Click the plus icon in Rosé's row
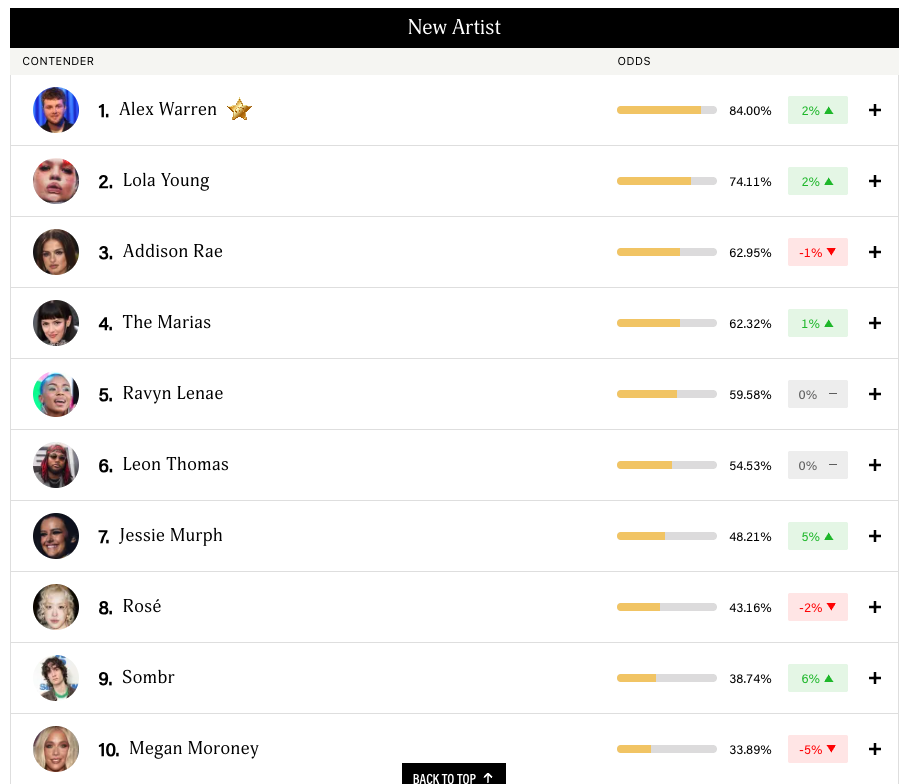The height and width of the screenshot is (784, 901). [875, 607]
